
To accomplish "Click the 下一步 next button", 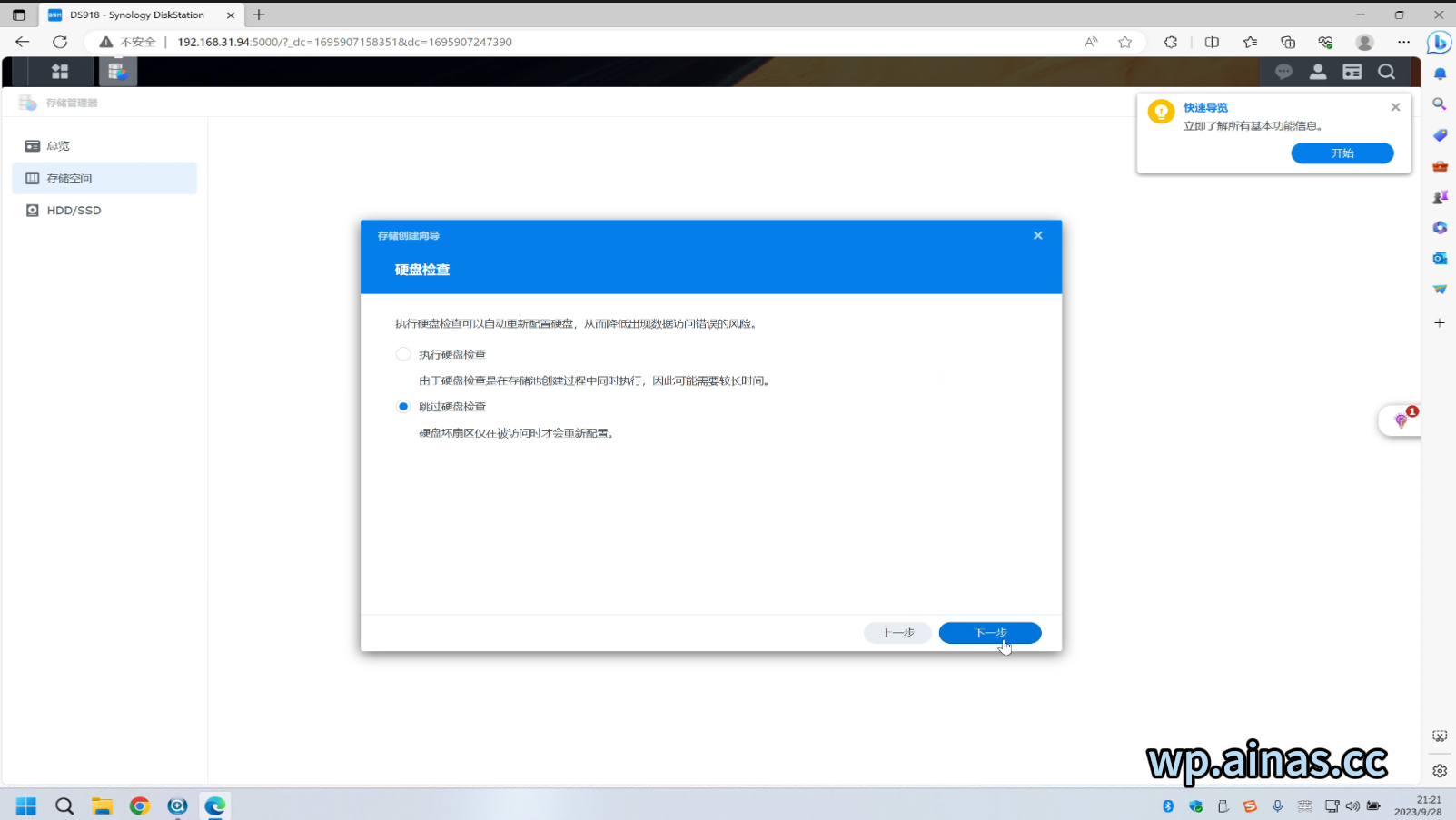I will click(x=989, y=633).
